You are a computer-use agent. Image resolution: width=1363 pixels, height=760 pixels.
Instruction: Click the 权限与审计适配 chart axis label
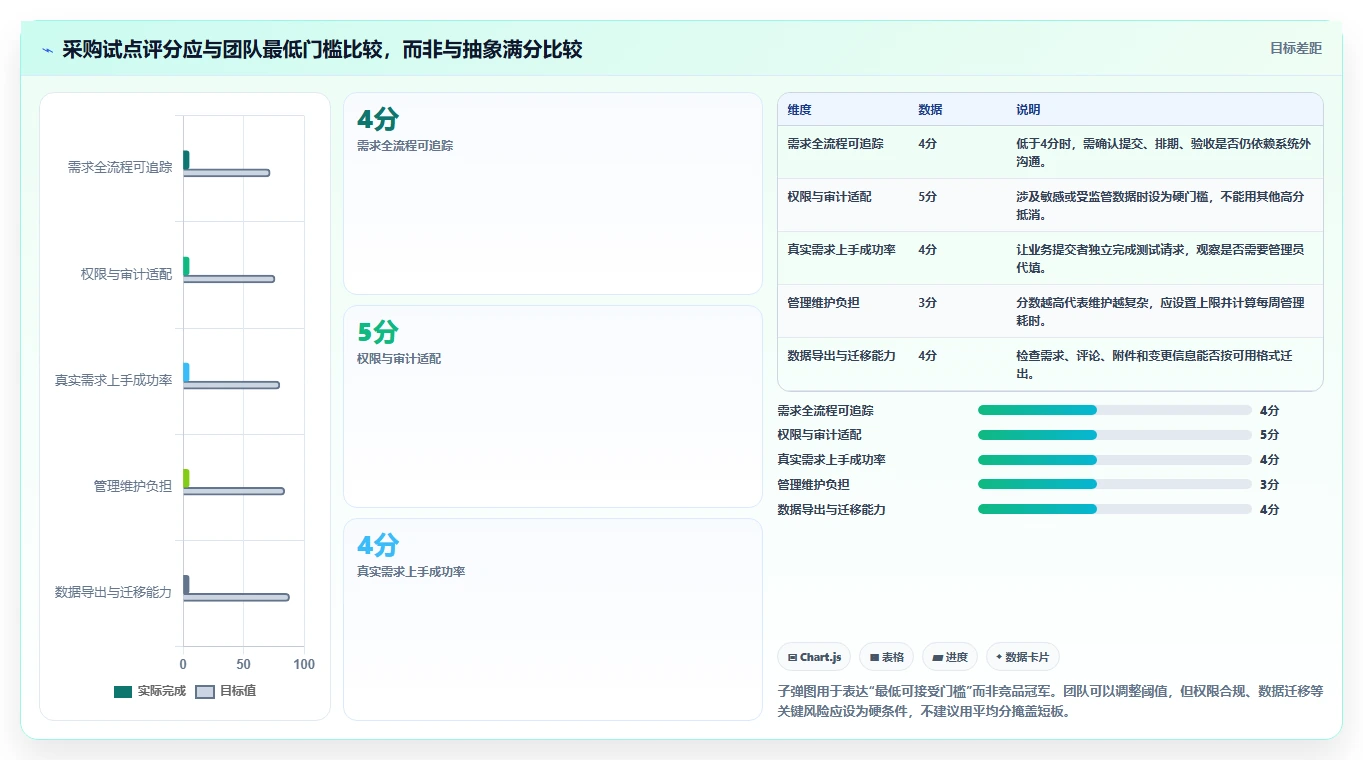126,273
